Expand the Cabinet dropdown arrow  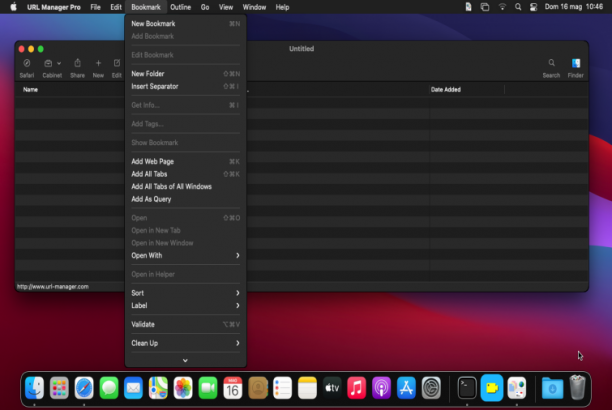[59, 63]
